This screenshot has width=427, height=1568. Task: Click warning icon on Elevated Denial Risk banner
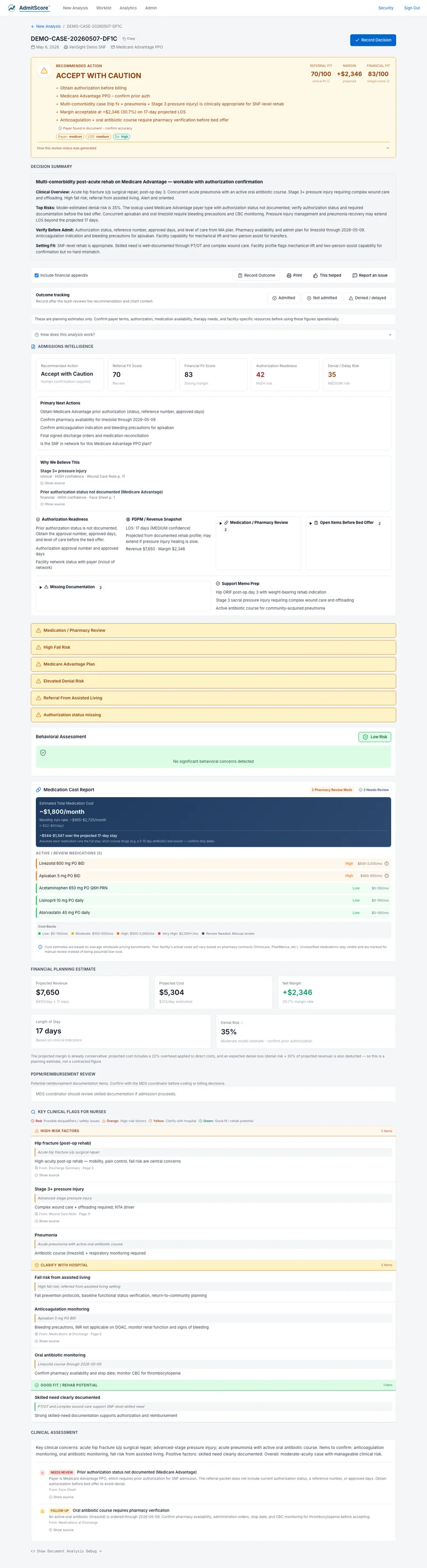tap(38, 681)
